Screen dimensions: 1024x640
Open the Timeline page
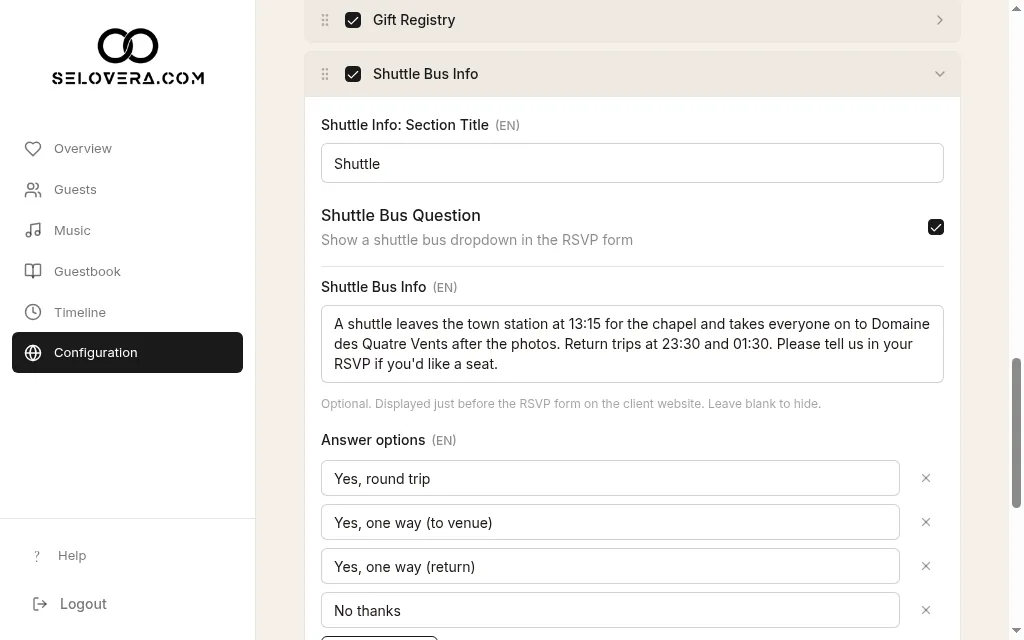(127, 312)
